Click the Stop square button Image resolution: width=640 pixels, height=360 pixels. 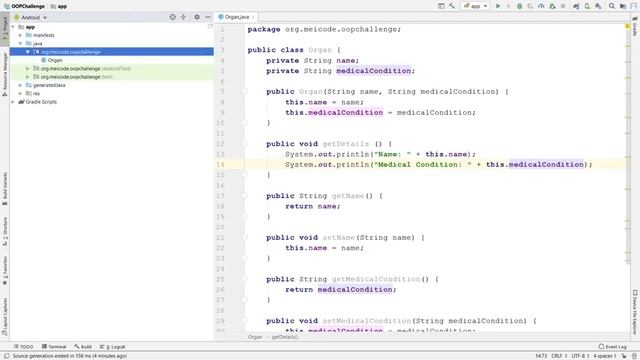pos(563,6)
